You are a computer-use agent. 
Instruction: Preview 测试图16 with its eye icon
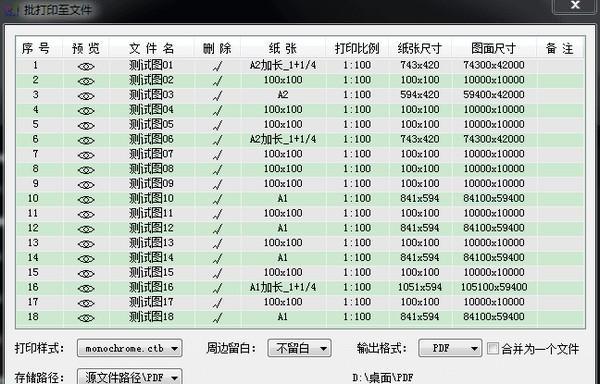click(x=86, y=288)
